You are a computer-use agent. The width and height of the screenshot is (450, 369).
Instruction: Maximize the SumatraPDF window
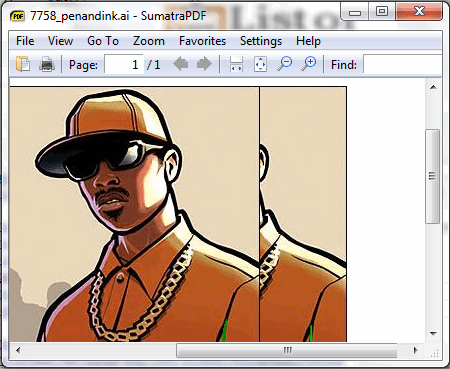tap(382, 12)
